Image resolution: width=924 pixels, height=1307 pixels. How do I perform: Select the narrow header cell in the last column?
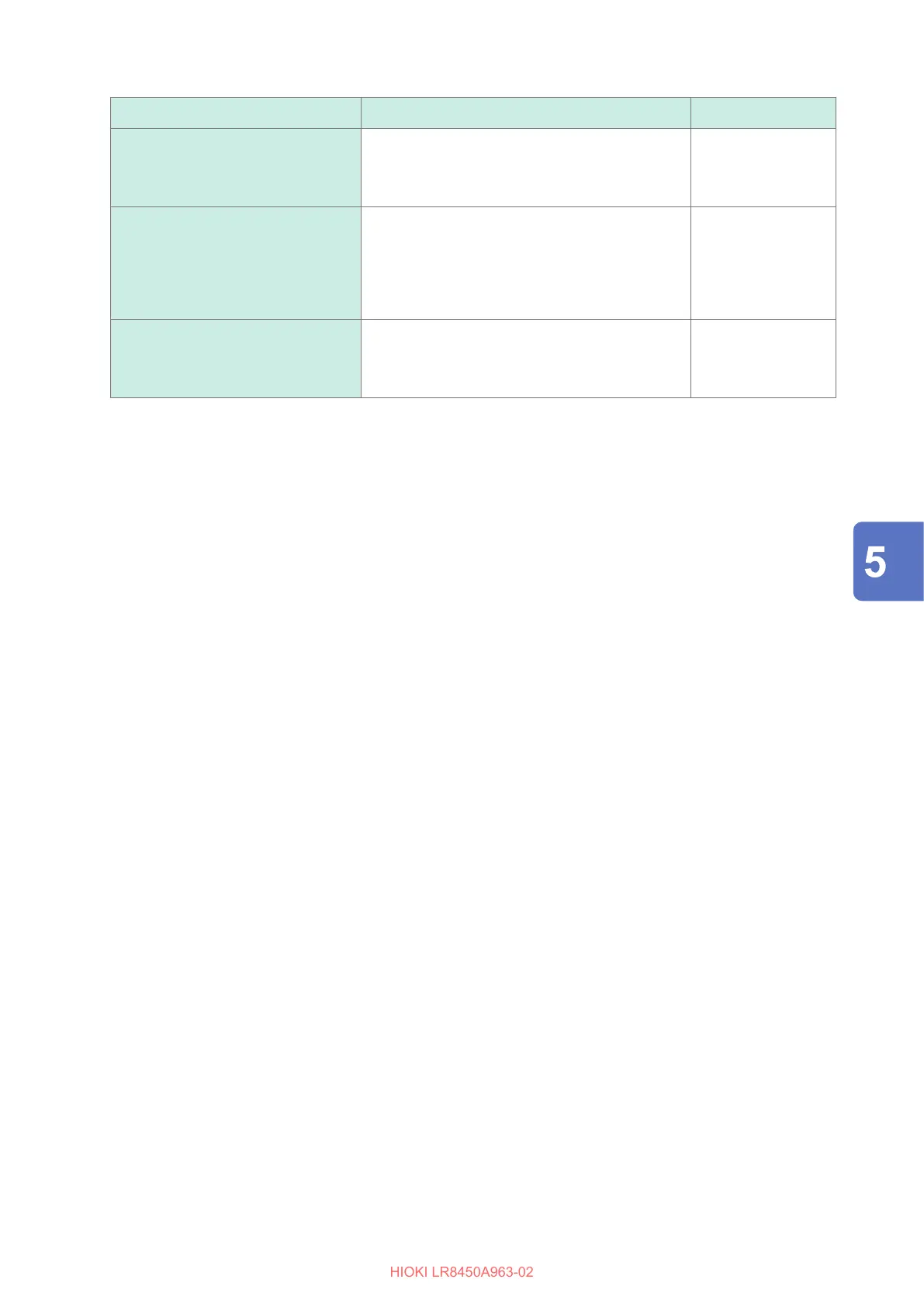coord(763,113)
